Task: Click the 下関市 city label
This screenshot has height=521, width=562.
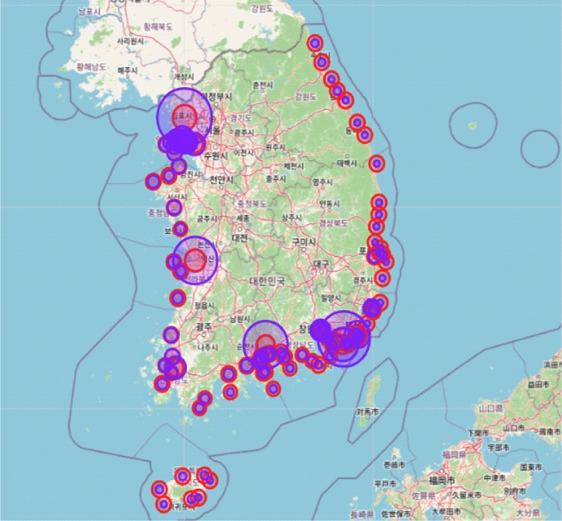Action: 478,433
